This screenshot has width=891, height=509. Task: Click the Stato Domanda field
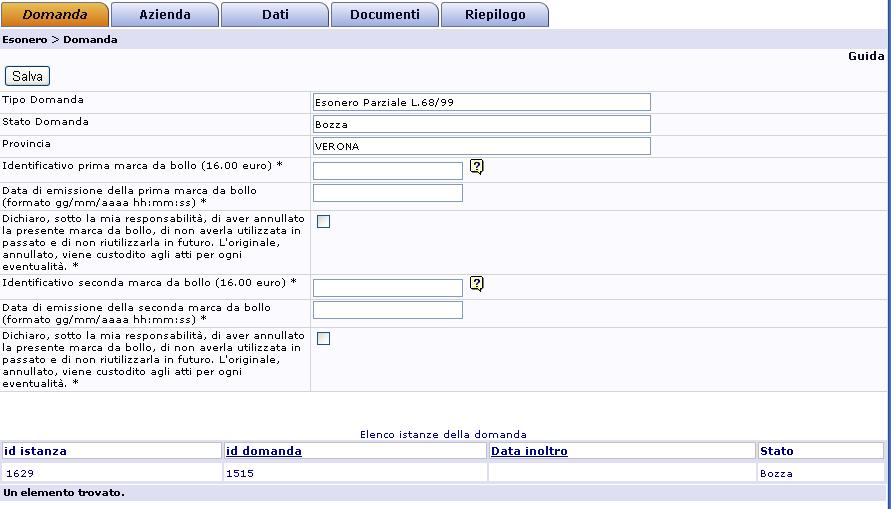click(481, 124)
